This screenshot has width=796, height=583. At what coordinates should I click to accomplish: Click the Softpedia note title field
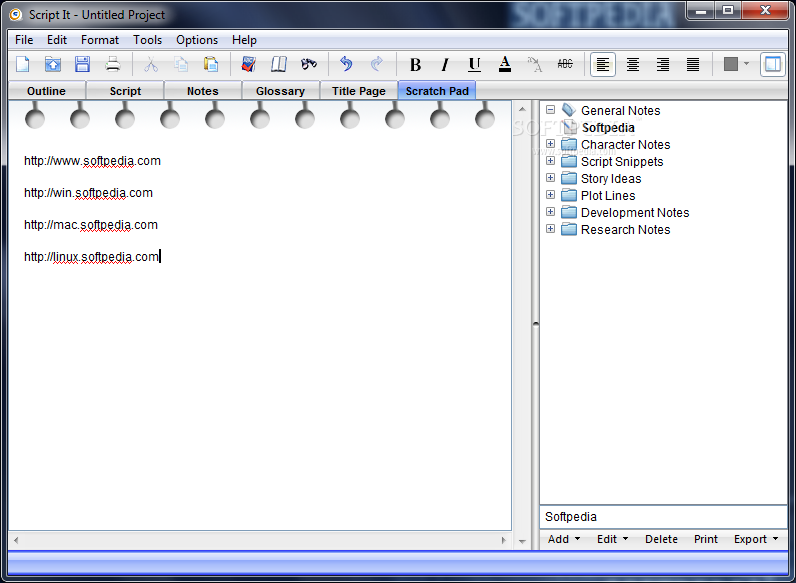coord(664,517)
